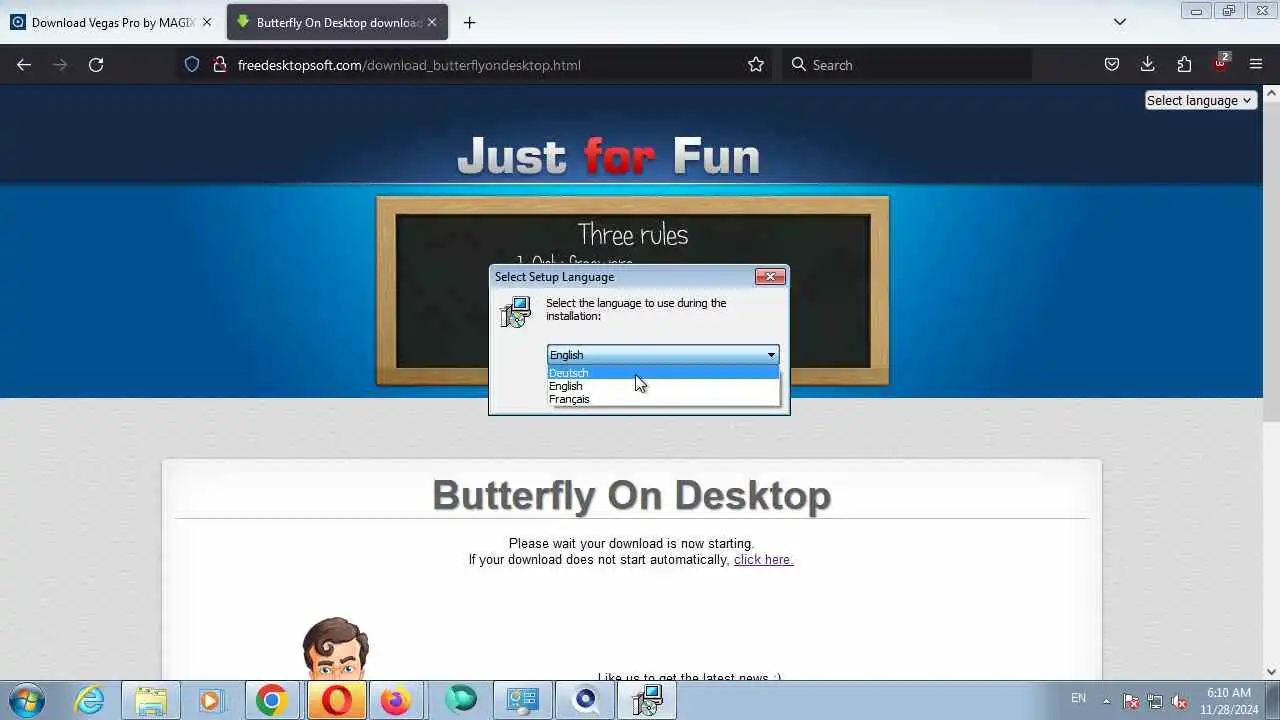
Task: Show hidden system tray icons
Action: click(1106, 700)
